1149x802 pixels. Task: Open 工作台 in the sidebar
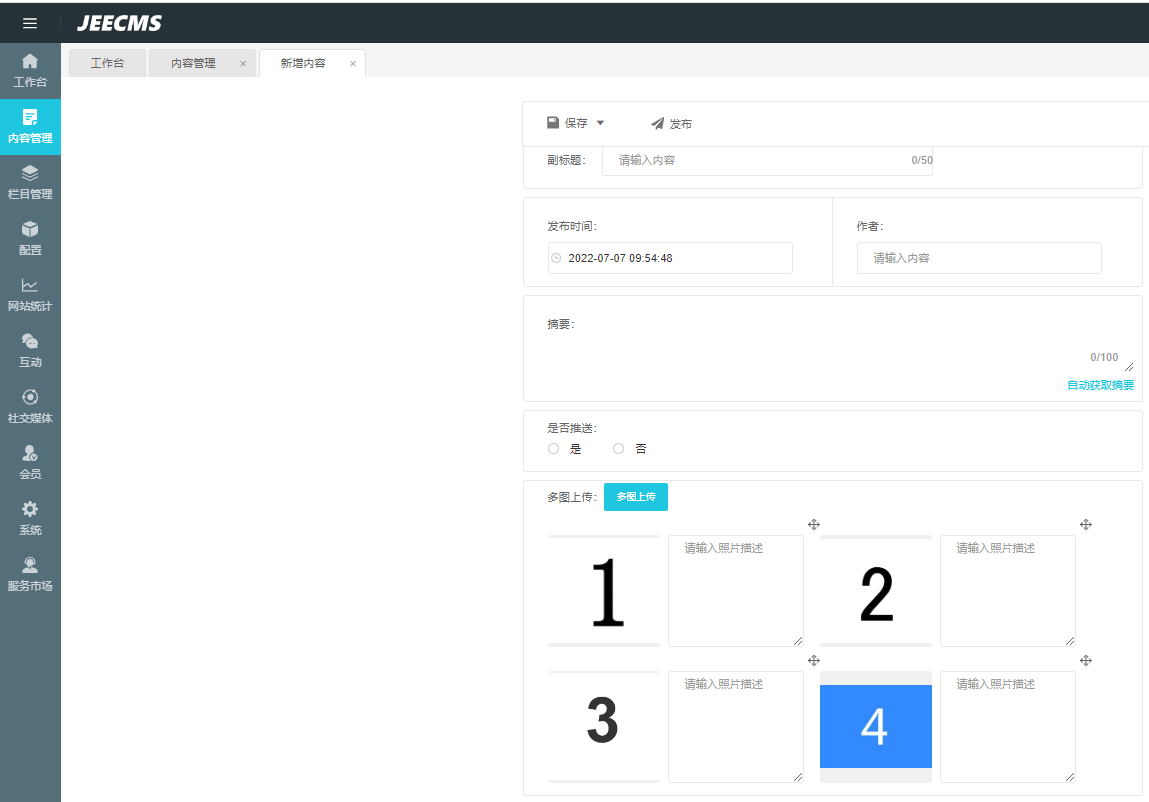30,71
